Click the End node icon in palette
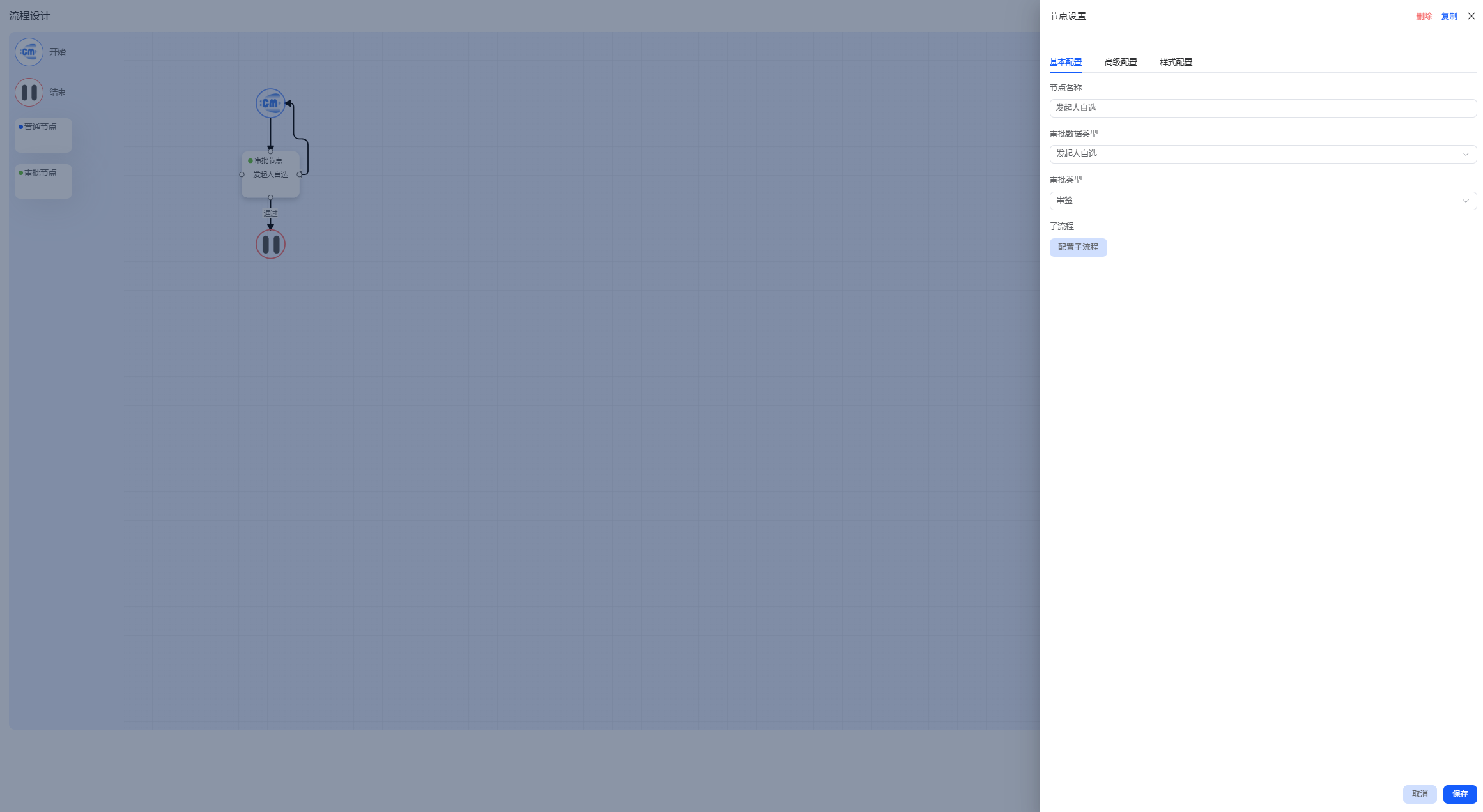 [29, 92]
